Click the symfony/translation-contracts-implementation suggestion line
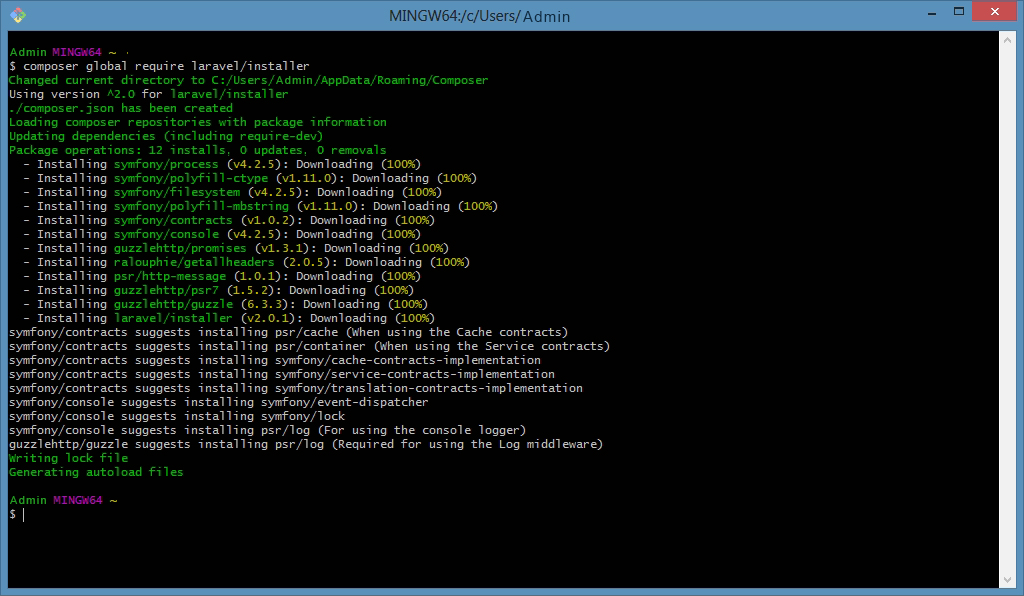 tap(296, 389)
